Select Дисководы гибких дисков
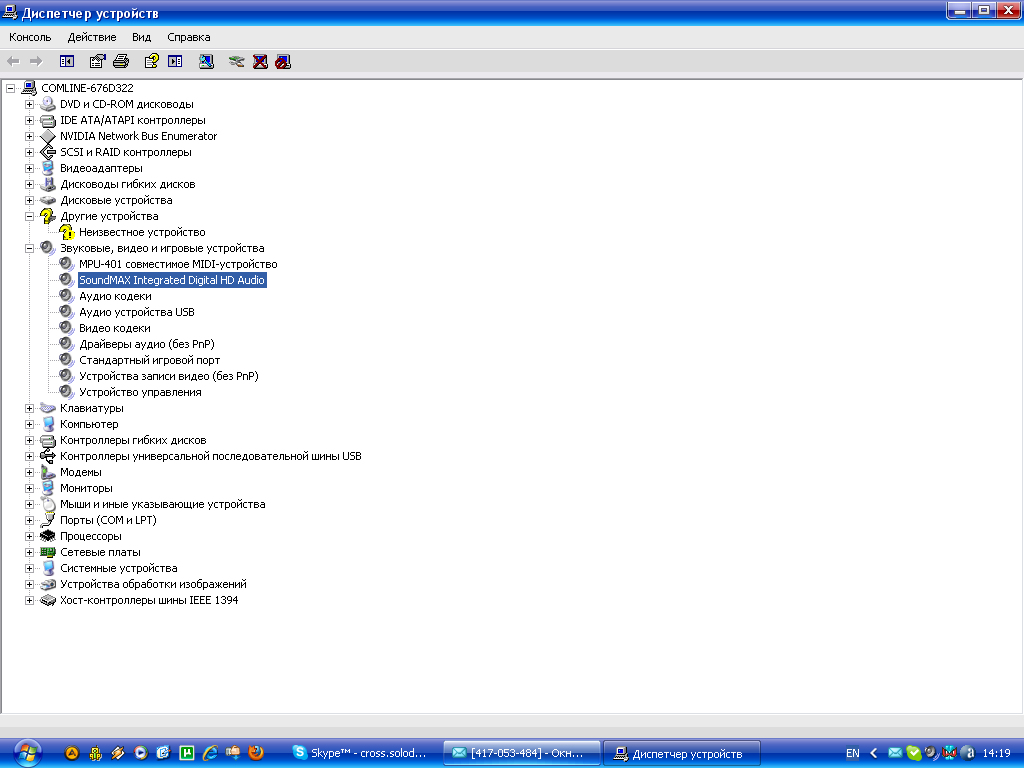This screenshot has height=769, width=1025. click(127, 184)
